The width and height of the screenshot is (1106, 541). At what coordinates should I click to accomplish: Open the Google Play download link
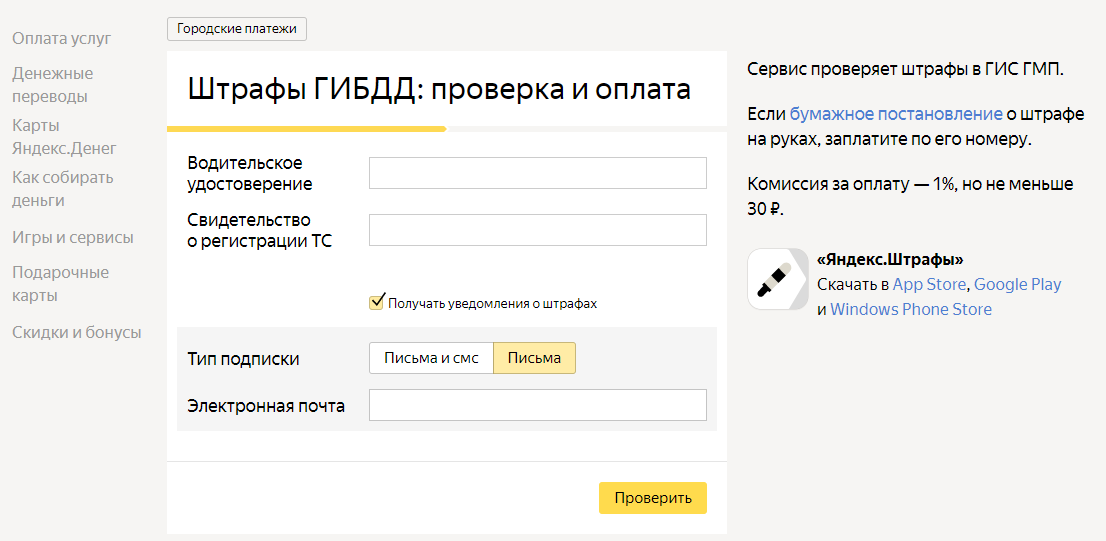pyautogui.click(x=1018, y=284)
